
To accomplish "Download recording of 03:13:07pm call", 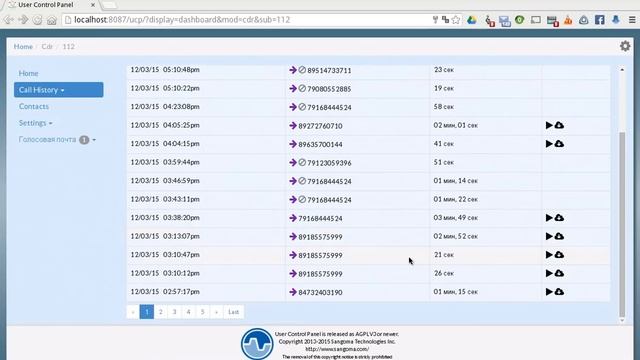I will (x=559, y=236).
